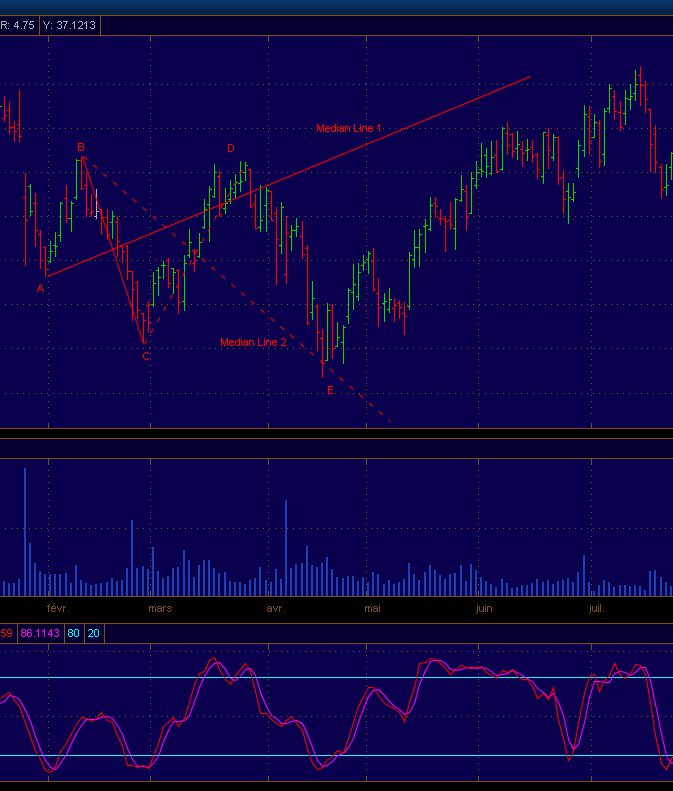Screen dimensions: 673x791
Task: Click the 'mai' date axis label
Action: pos(372,608)
